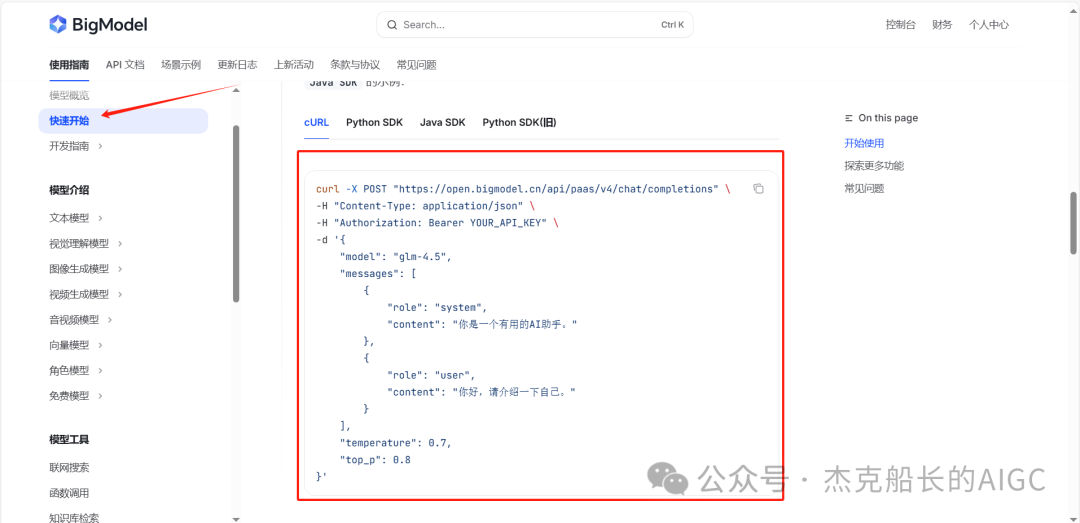The width and height of the screenshot is (1080, 523).
Task: Click the "role": "system" code line
Action: point(437,307)
